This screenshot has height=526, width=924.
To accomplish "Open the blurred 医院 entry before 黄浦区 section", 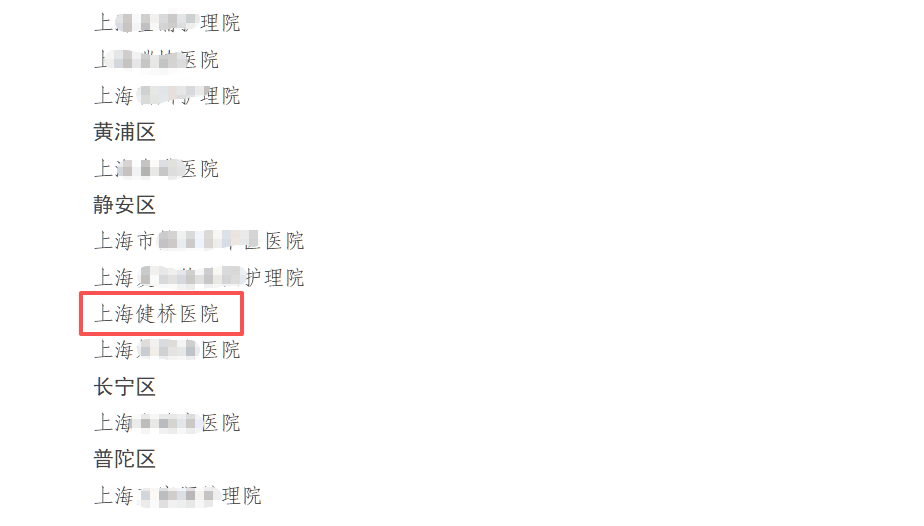I will [x=157, y=59].
